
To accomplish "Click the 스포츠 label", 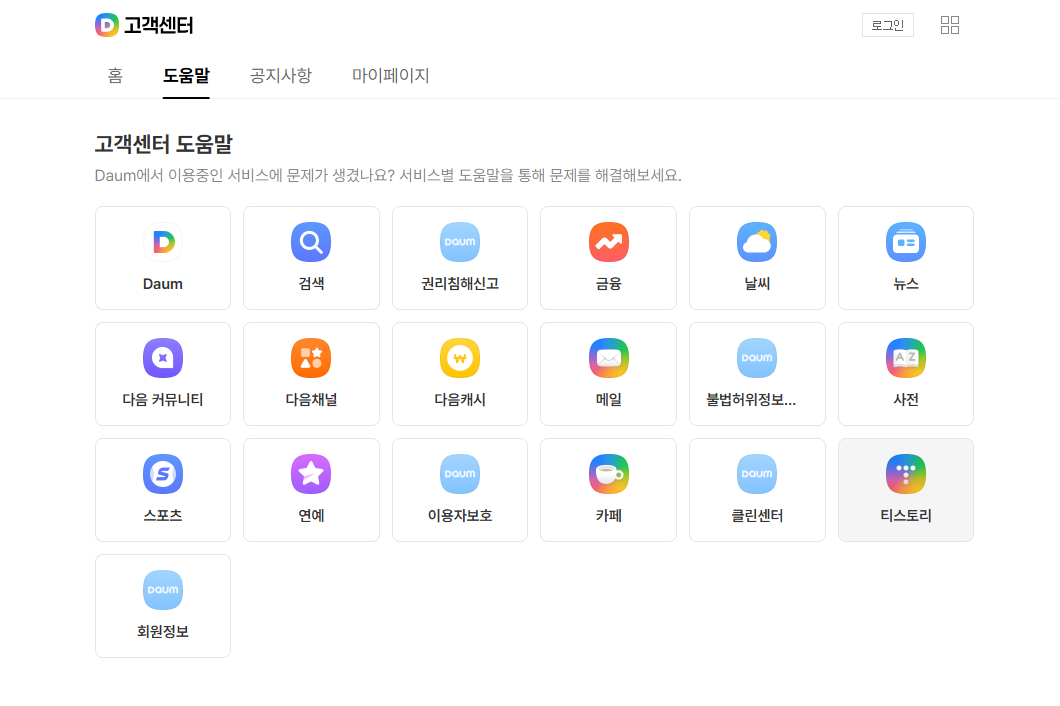I will tap(163, 516).
